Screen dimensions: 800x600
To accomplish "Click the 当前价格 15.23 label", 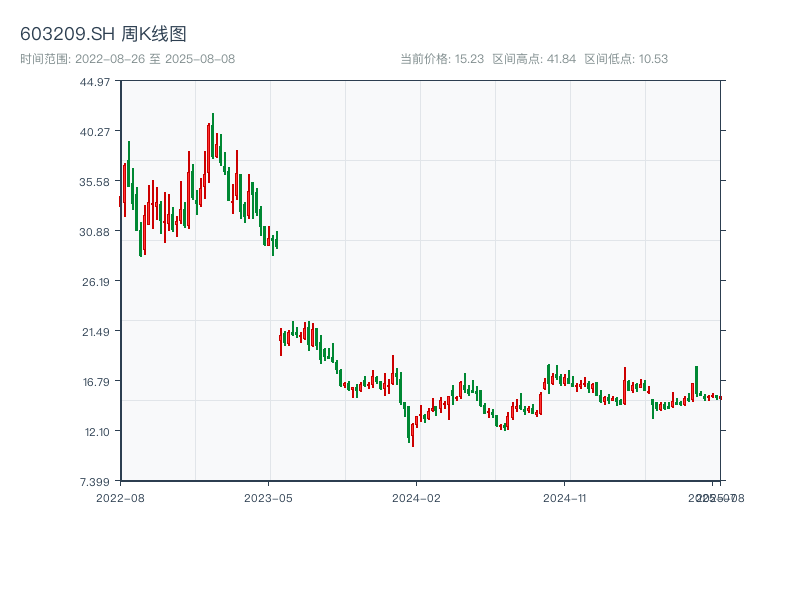I will coord(442,59).
